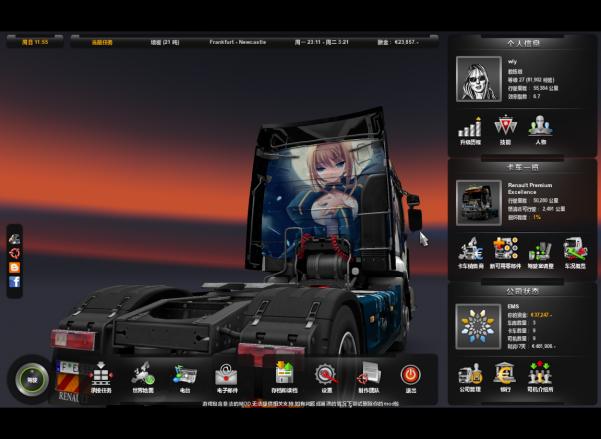Open the bank euro building icon
The image size is (601, 439).
[505, 373]
